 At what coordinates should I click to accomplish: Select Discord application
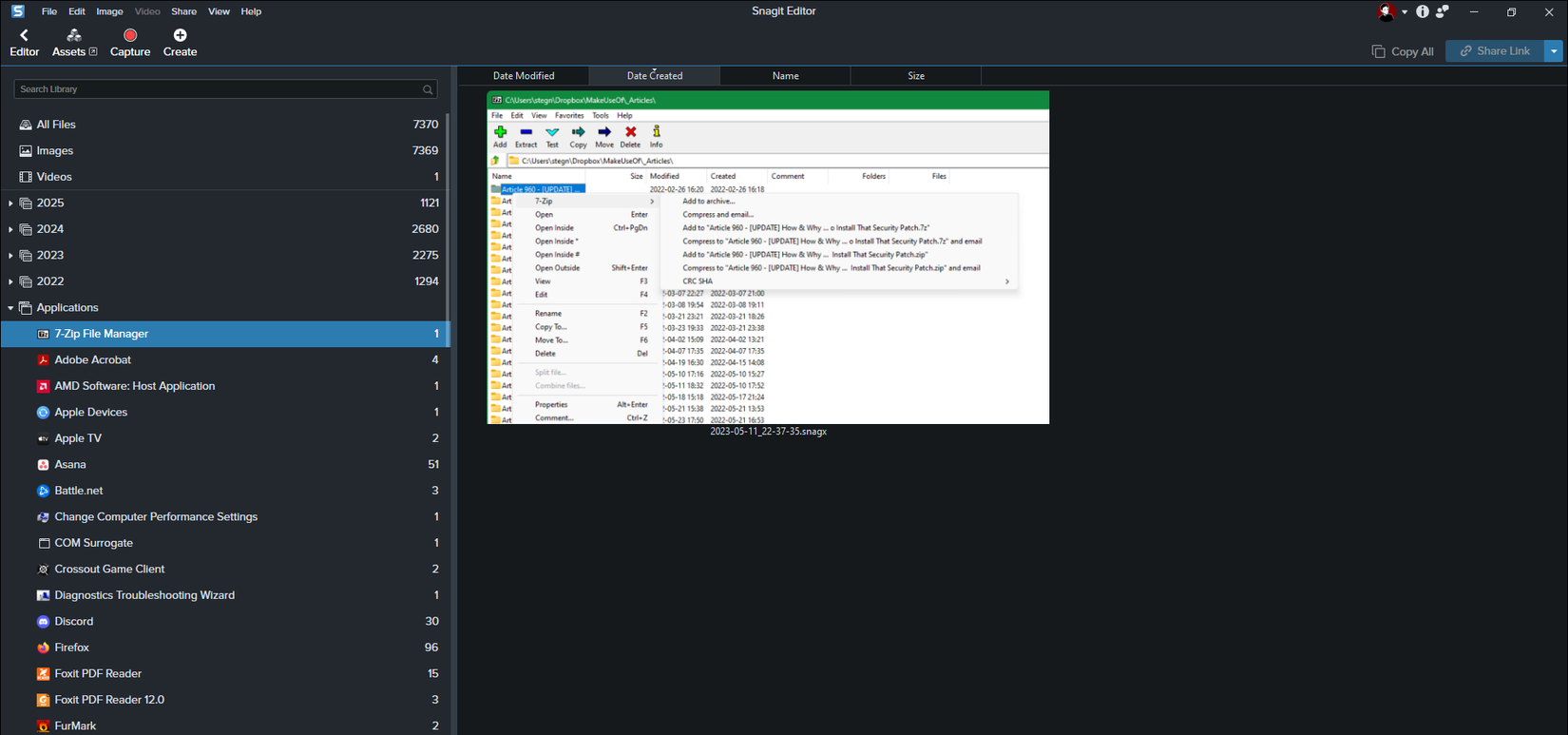224,621
